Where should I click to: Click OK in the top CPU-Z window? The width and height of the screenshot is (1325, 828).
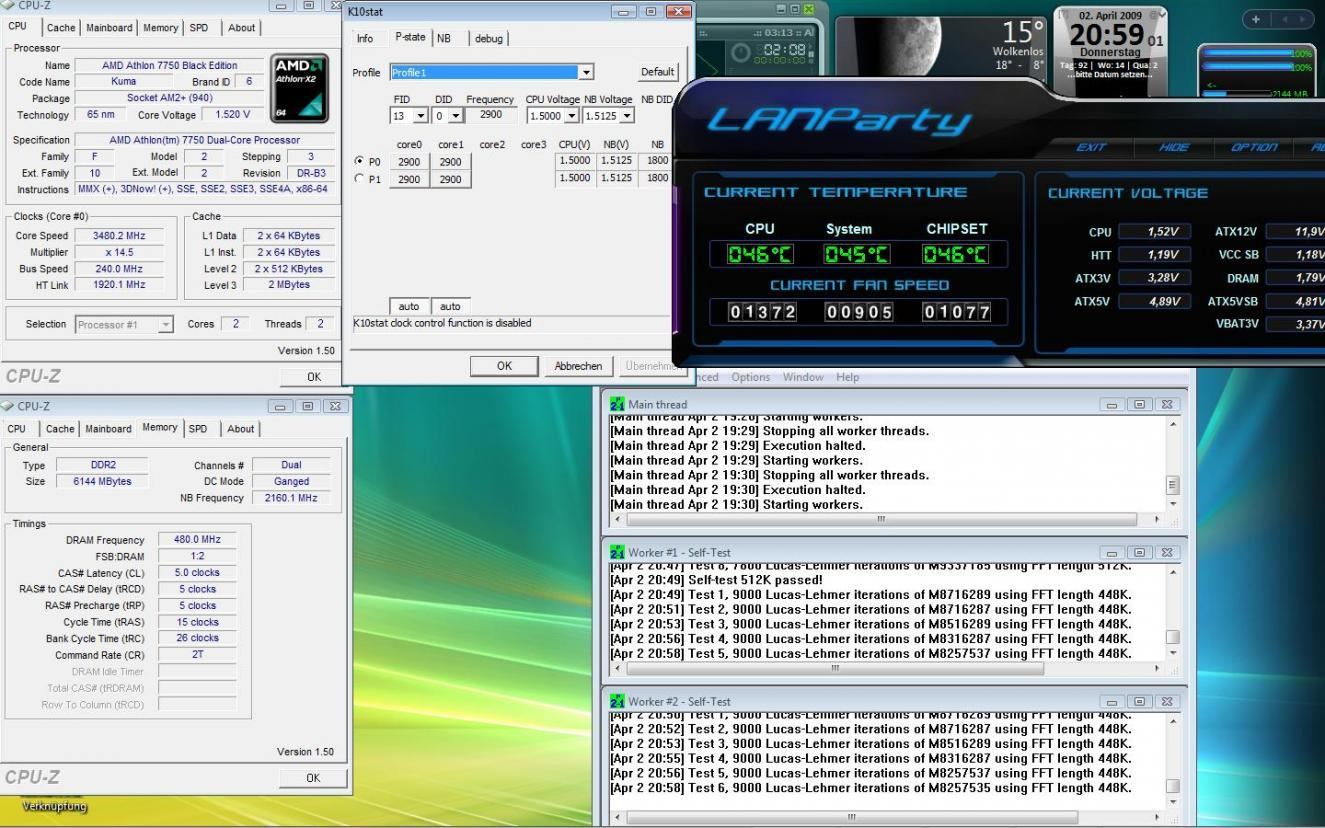pyautogui.click(x=313, y=377)
